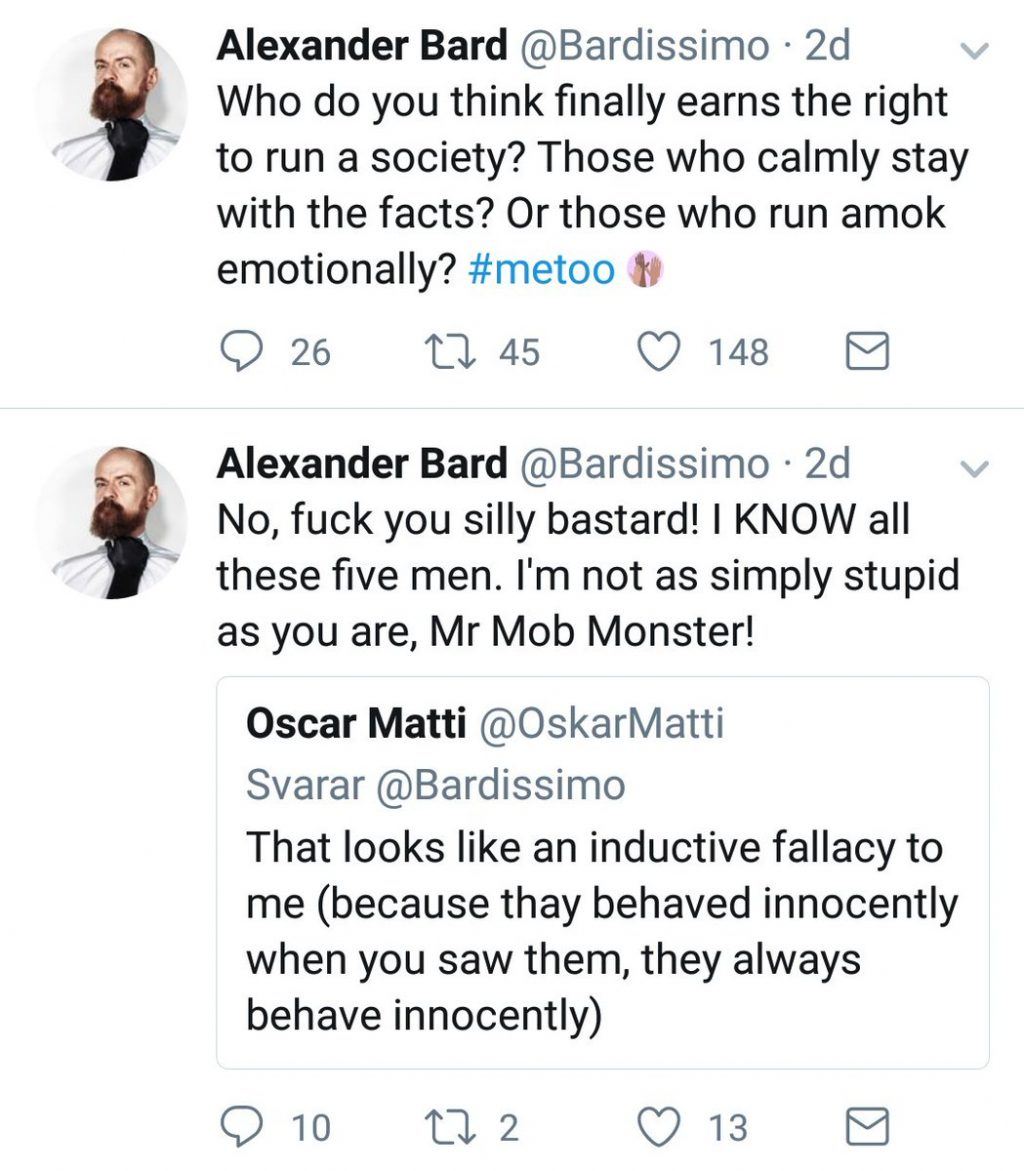Click Alexander Bard name on second tweet
Screen dimensions: 1024x1171
pyautogui.click(x=361, y=463)
